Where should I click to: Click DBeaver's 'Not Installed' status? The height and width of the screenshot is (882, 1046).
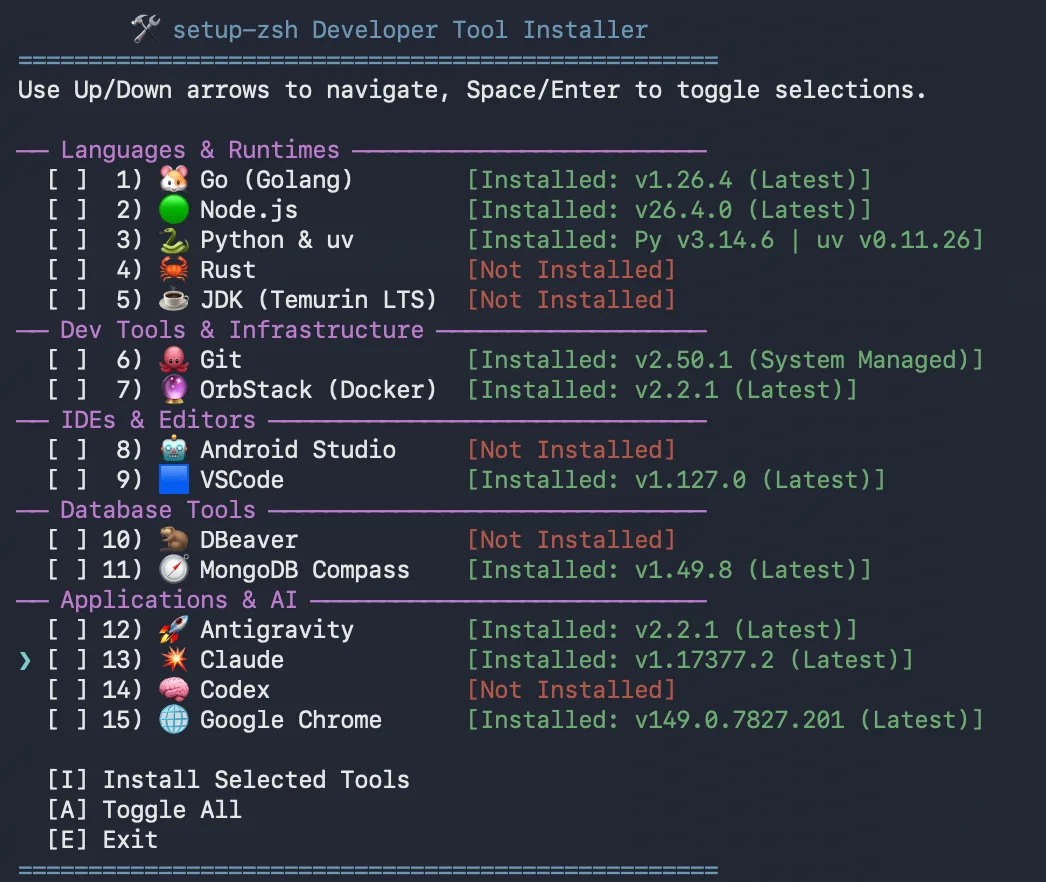pyautogui.click(x=572, y=540)
